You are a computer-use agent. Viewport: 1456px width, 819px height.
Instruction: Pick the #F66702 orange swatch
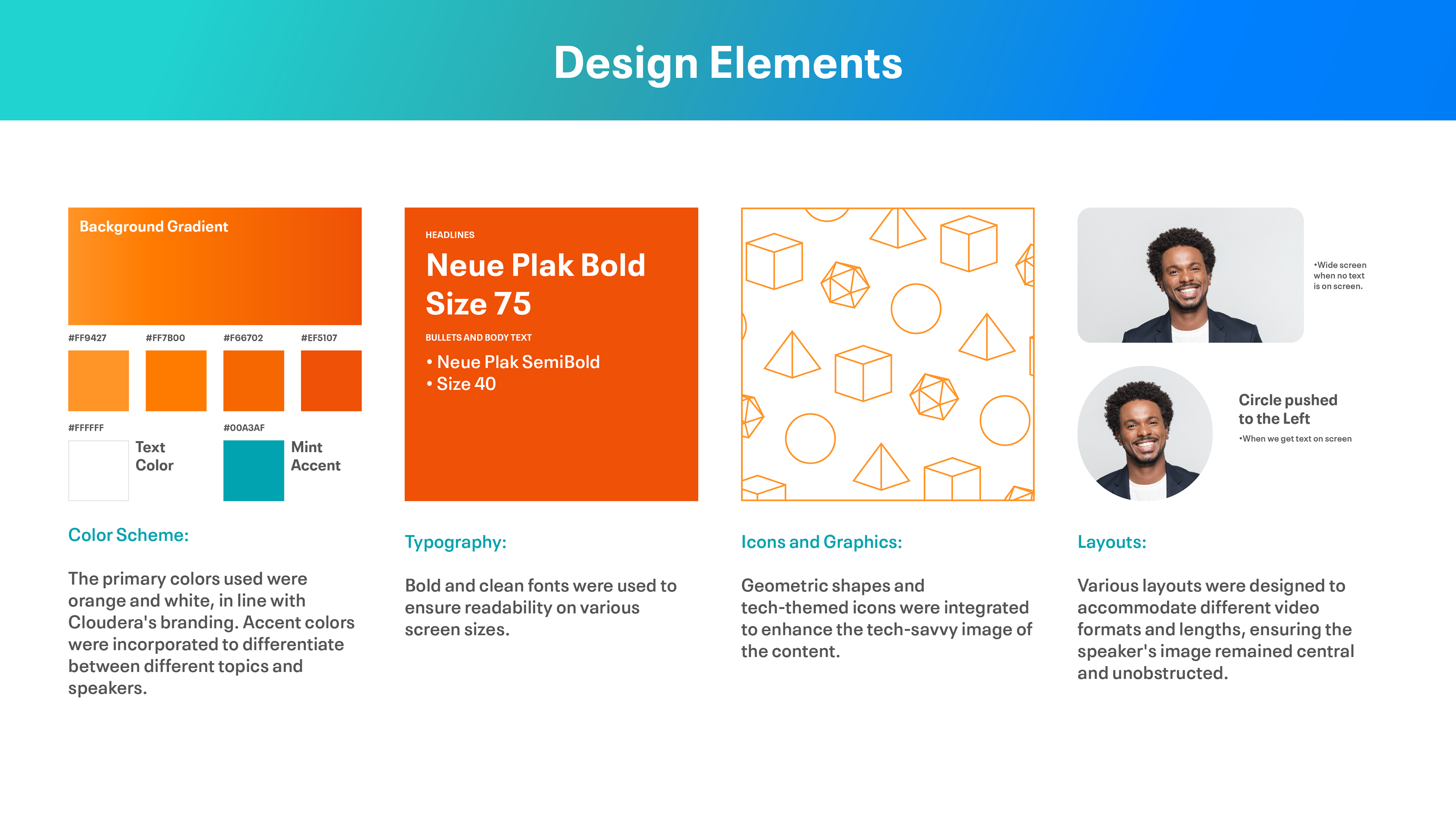253,380
